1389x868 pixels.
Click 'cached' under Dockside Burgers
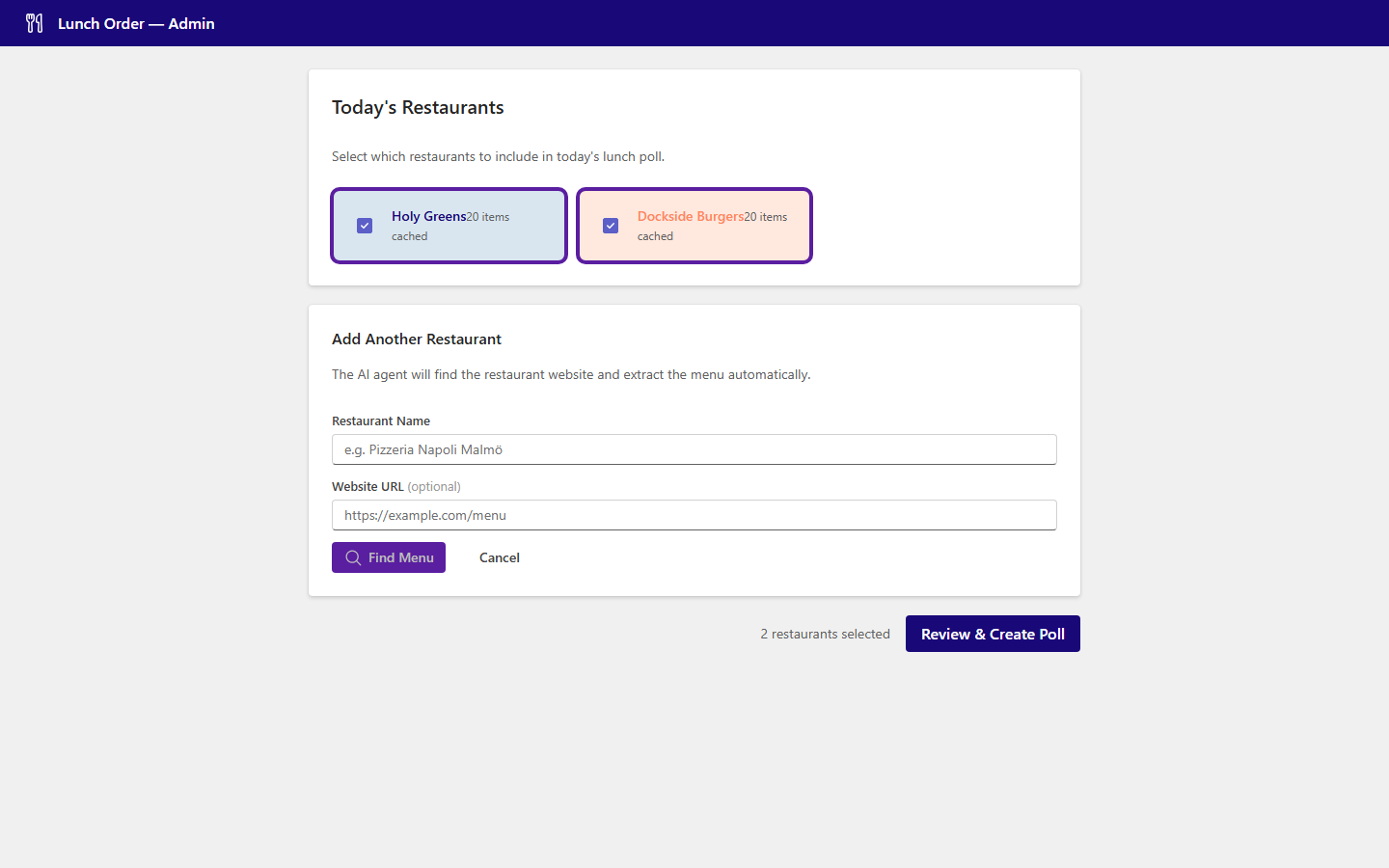(x=655, y=236)
